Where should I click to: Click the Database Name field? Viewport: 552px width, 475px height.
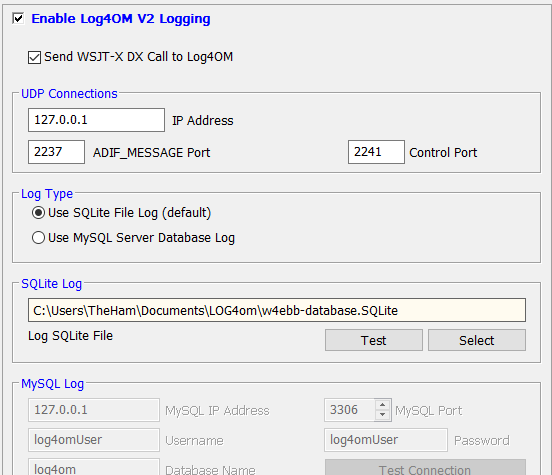click(x=94, y=467)
